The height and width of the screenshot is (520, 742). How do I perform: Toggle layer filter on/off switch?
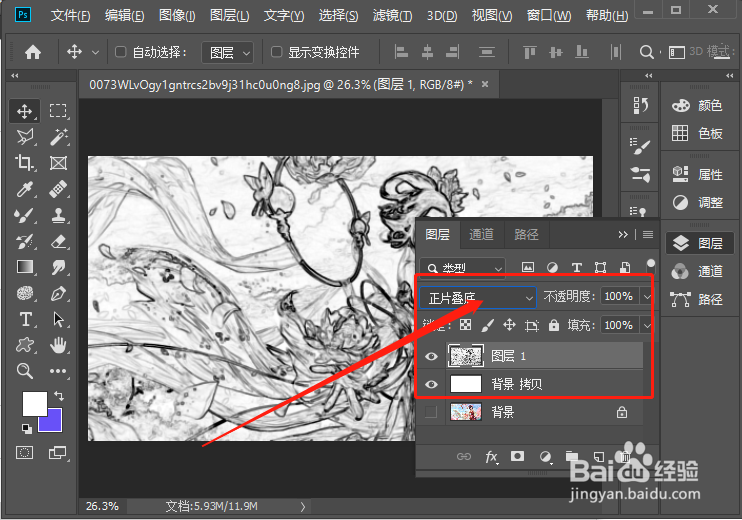(651, 264)
